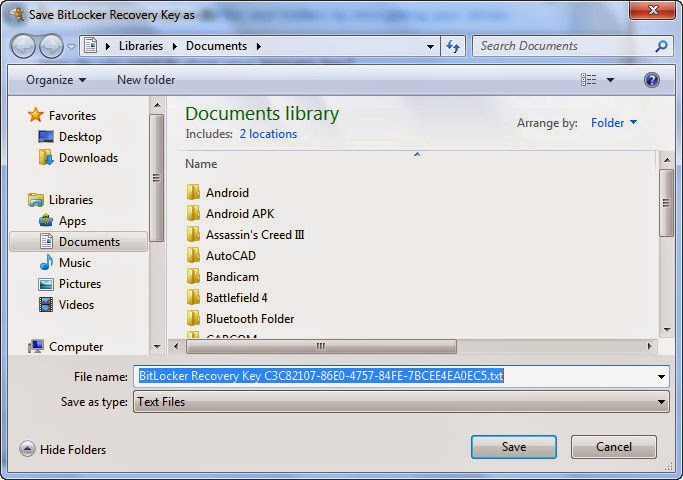Viewport: 683px width, 480px height.
Task: Click the Refresh button beside address bar
Action: [x=453, y=46]
